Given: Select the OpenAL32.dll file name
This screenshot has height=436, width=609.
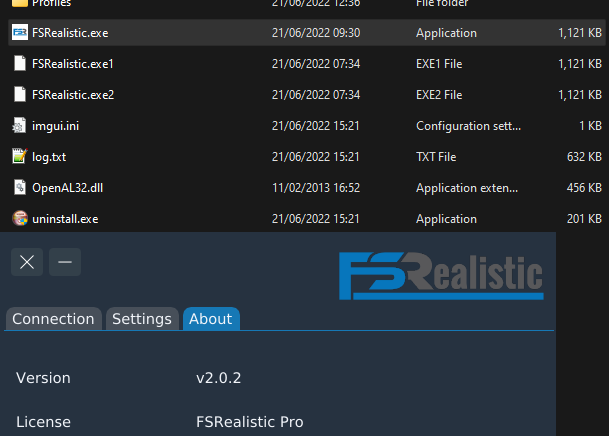Looking at the screenshot, I should click(x=68, y=188).
